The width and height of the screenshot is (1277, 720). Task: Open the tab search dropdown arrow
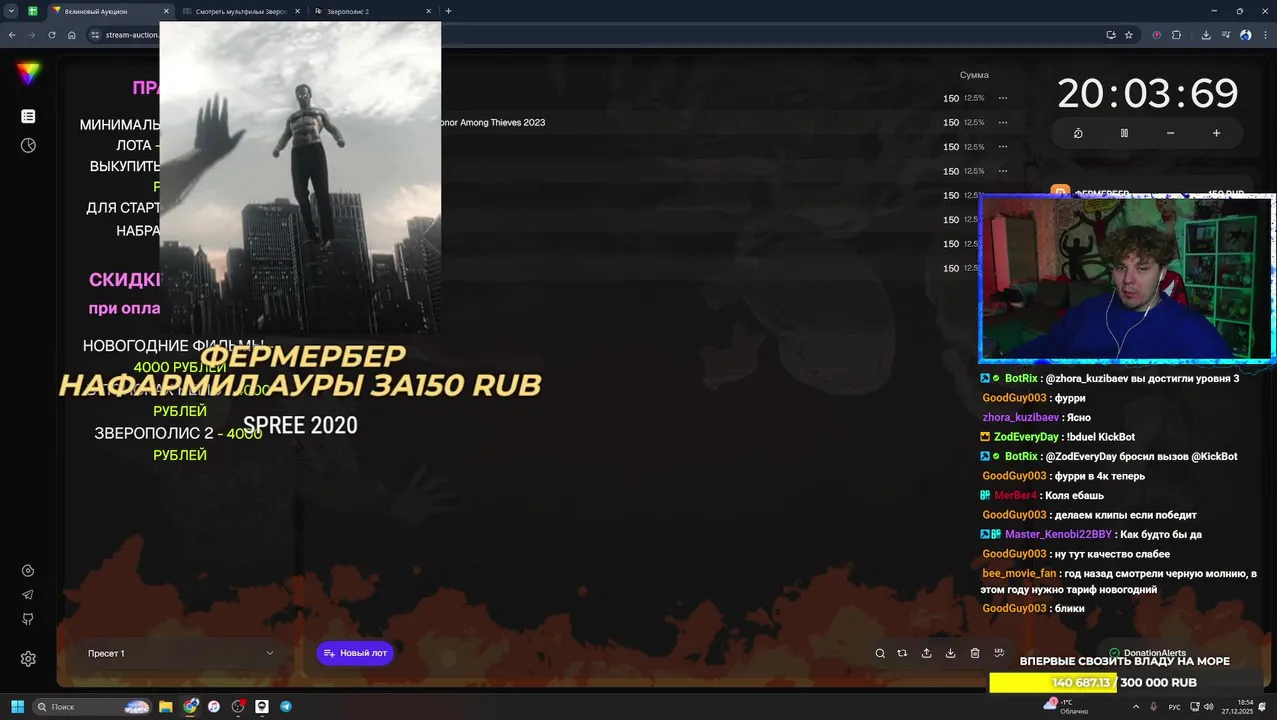[x=11, y=11]
